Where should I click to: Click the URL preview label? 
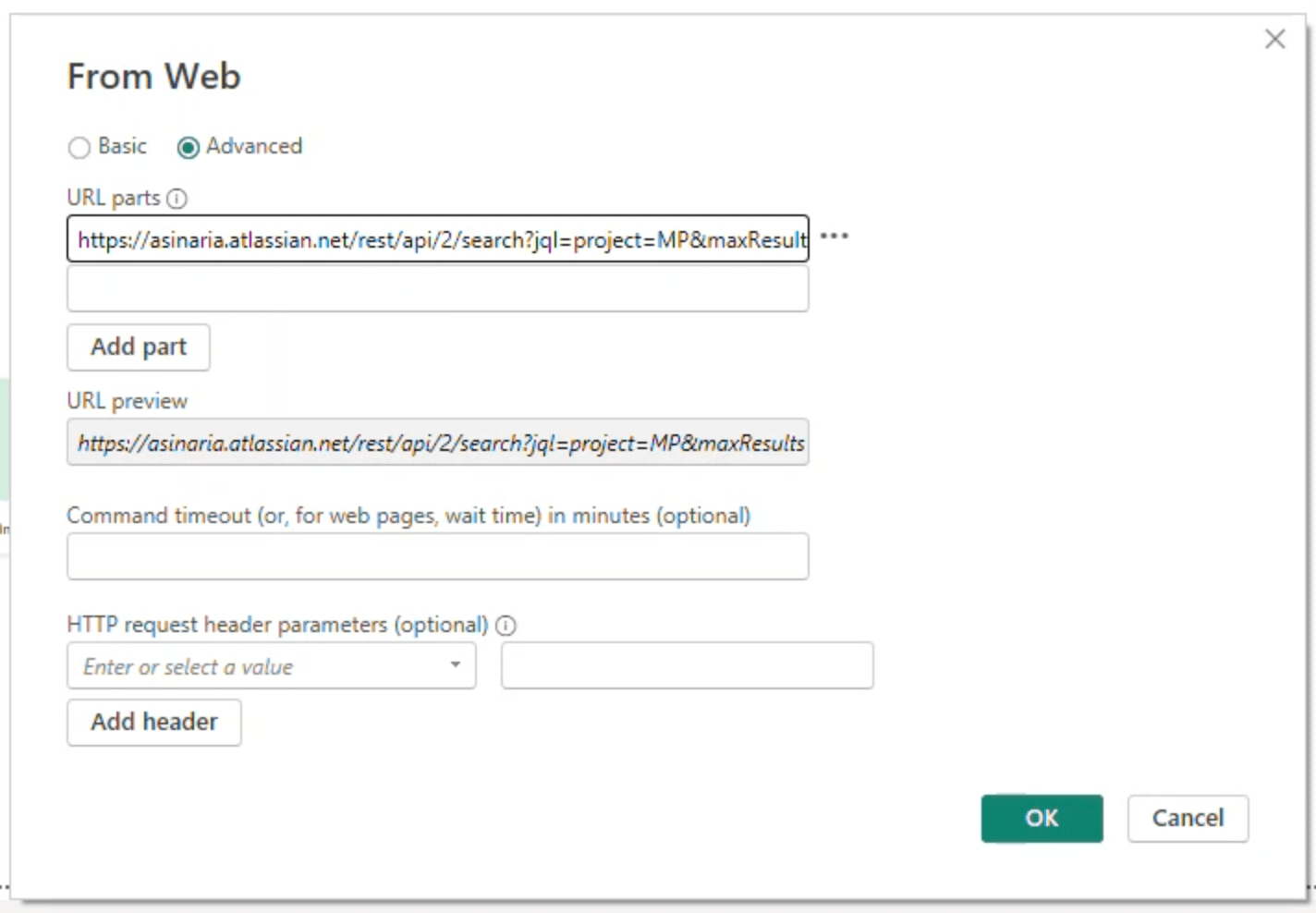(127, 400)
